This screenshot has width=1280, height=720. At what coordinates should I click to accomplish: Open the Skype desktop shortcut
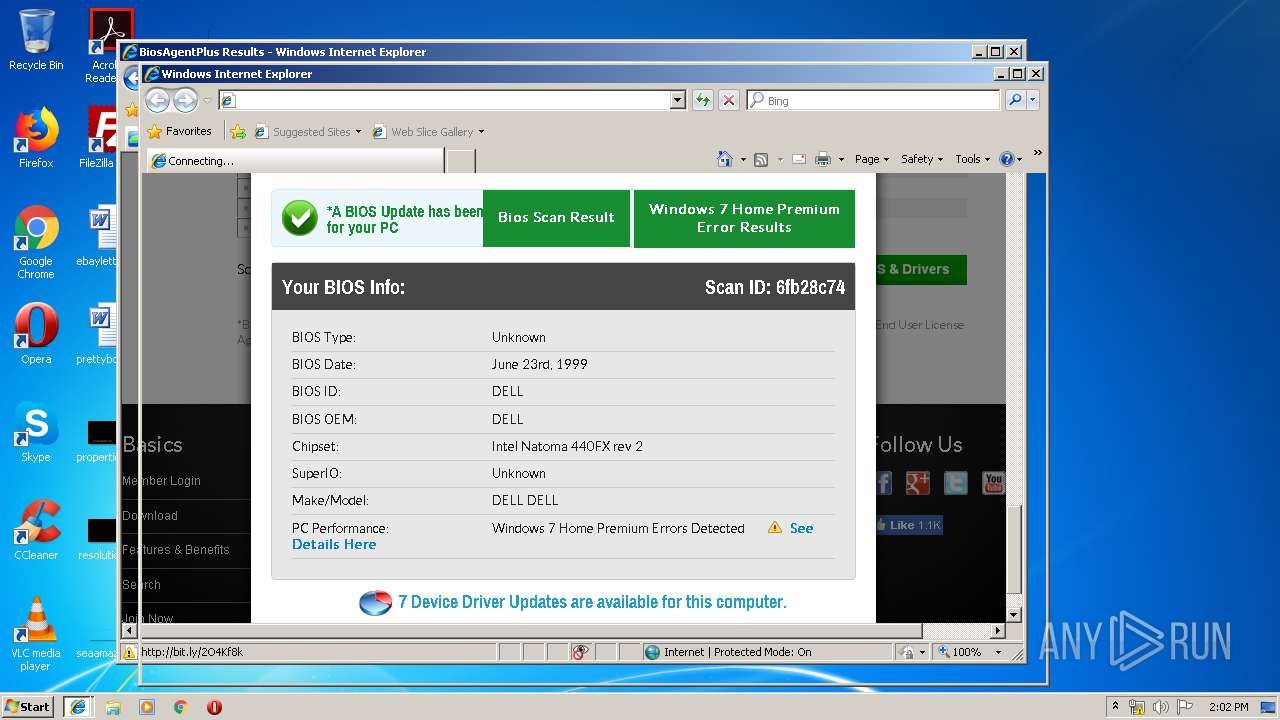tap(36, 432)
